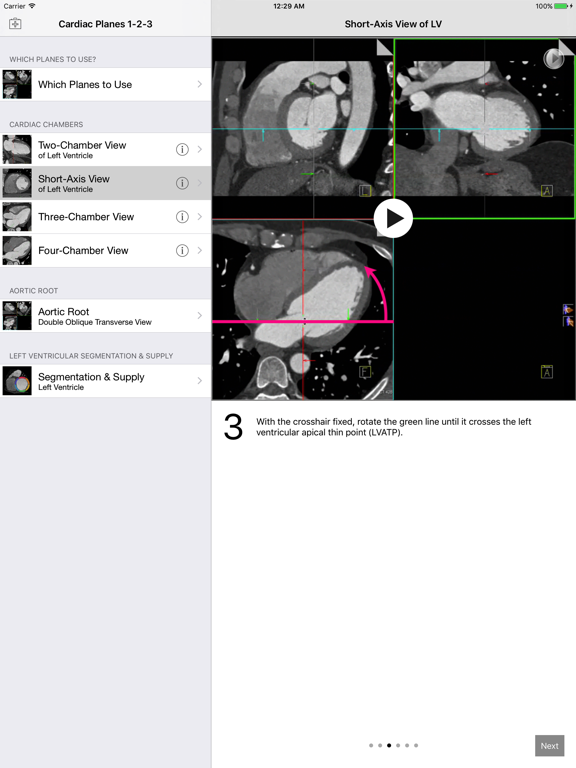576x768 pixels.
Task: Tap the Wi-Fi icon in status bar
Action: (32, 6)
